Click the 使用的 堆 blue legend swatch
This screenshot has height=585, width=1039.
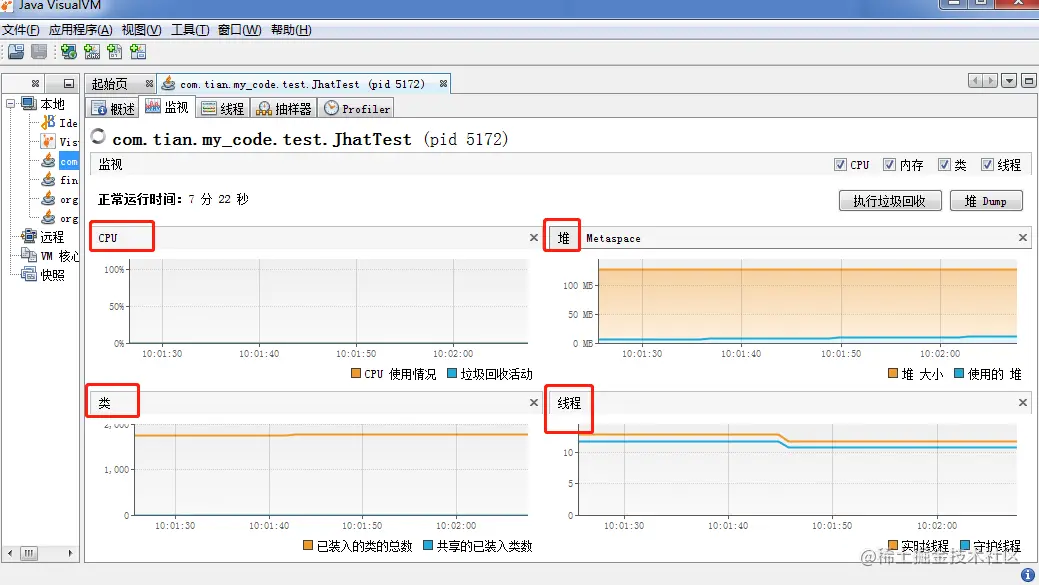point(959,373)
